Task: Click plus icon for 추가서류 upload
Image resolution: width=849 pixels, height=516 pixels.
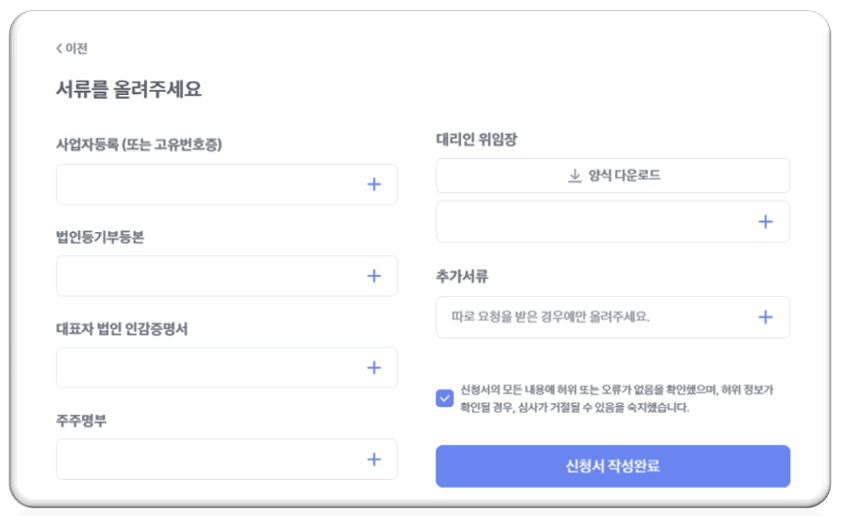Action: point(765,317)
